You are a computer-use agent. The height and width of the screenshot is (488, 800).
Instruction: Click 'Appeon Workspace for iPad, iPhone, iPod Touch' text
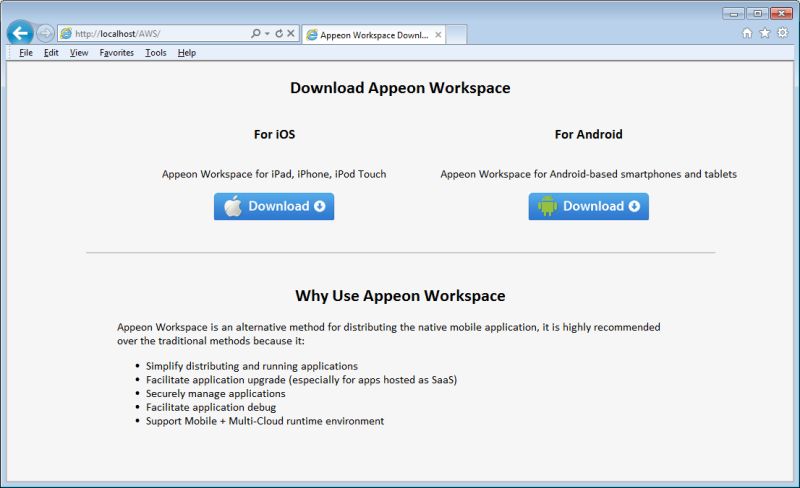(x=274, y=174)
